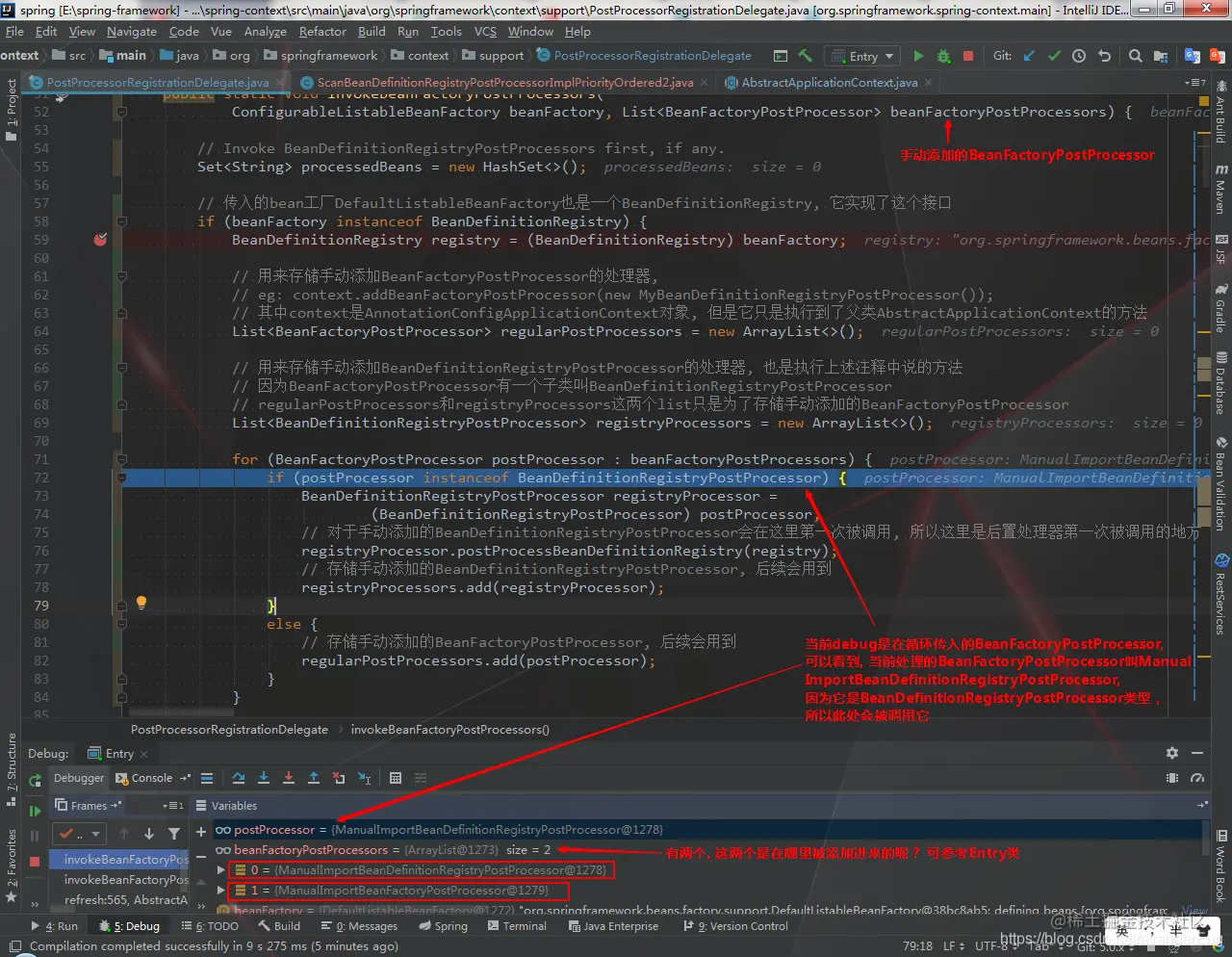1232x957 pixels.
Task: Expand array element 1 ManualImportBeanFactoryPostProcessor
Action: point(221,891)
